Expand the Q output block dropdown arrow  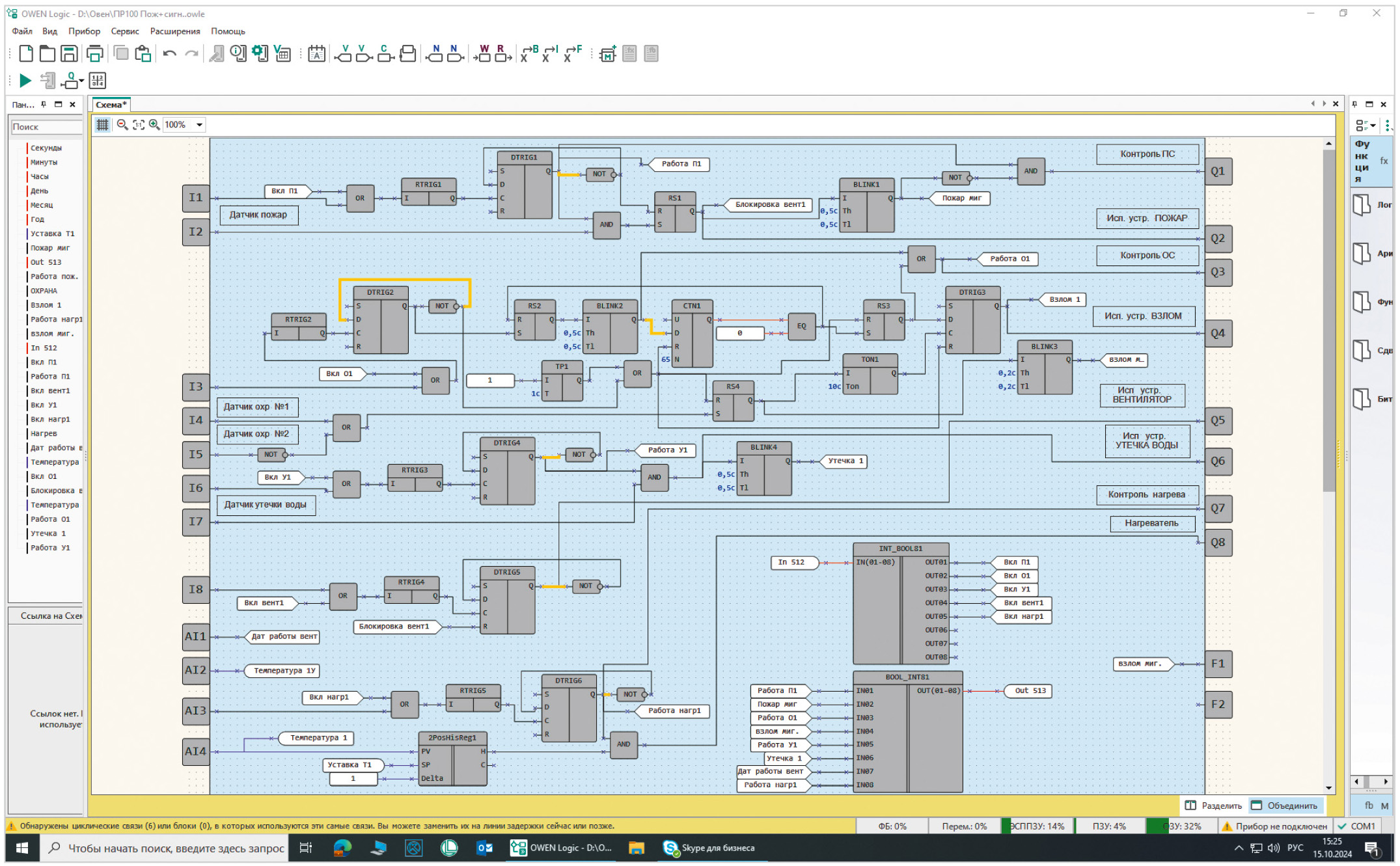point(82,81)
